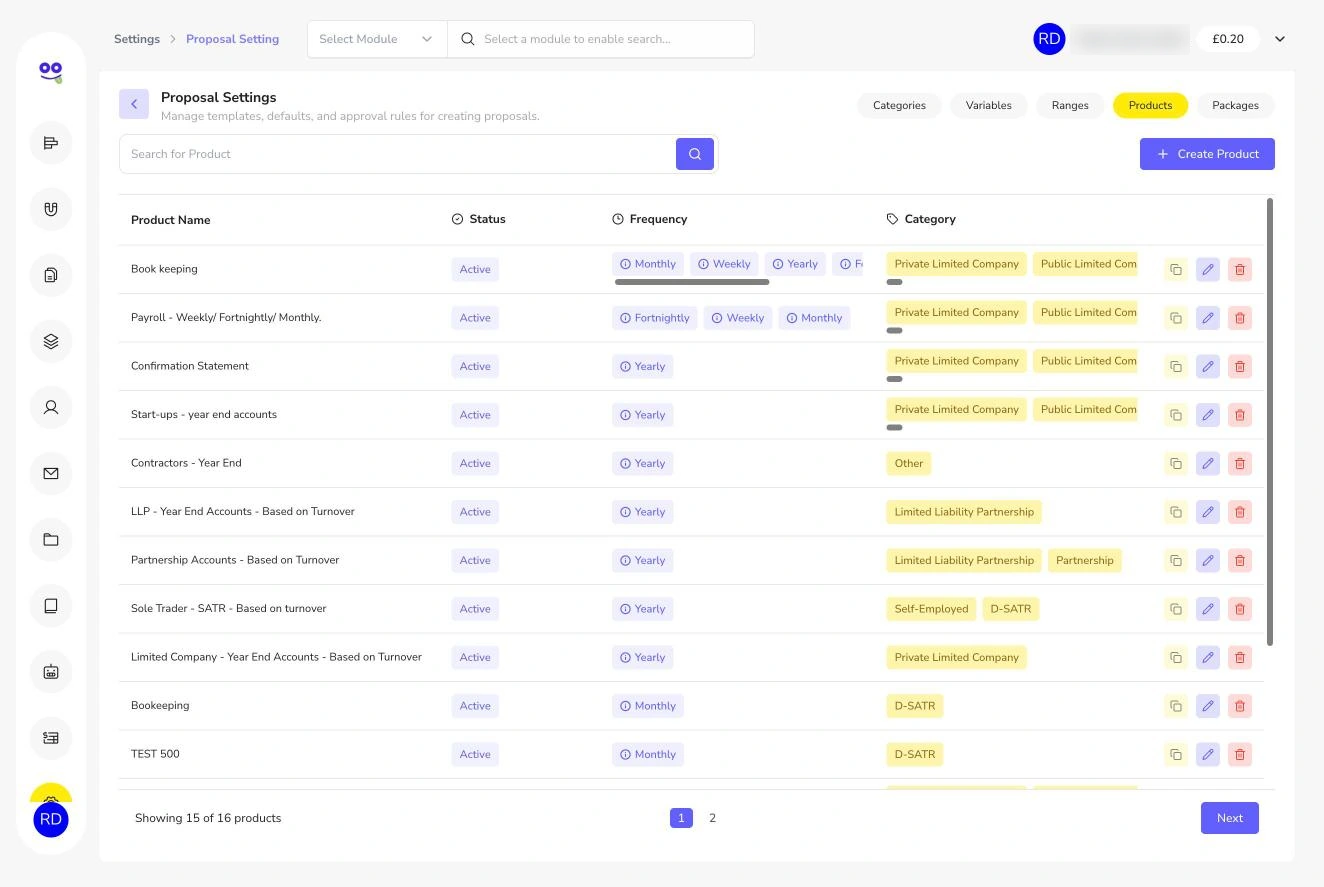Viewport: 1324px width, 887px height.
Task: Delete the Partnership Accounts product row
Action: coord(1240,560)
